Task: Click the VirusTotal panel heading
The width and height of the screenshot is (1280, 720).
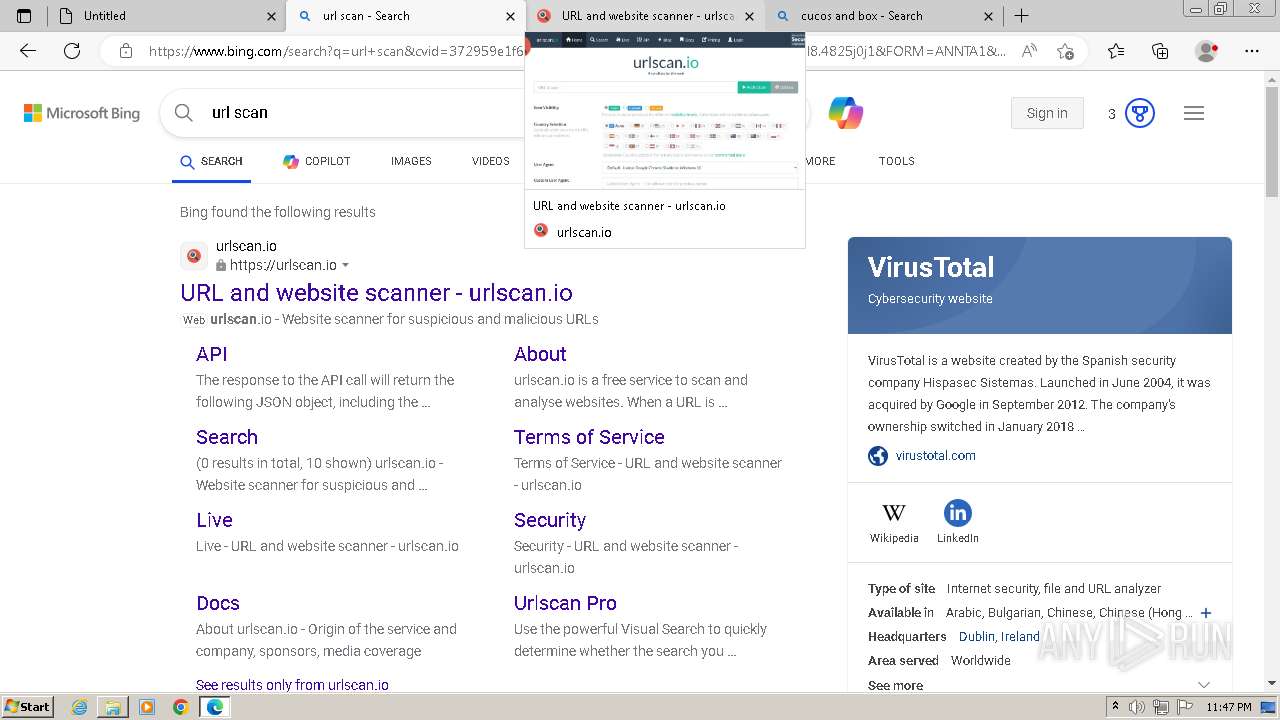Action: (931, 268)
